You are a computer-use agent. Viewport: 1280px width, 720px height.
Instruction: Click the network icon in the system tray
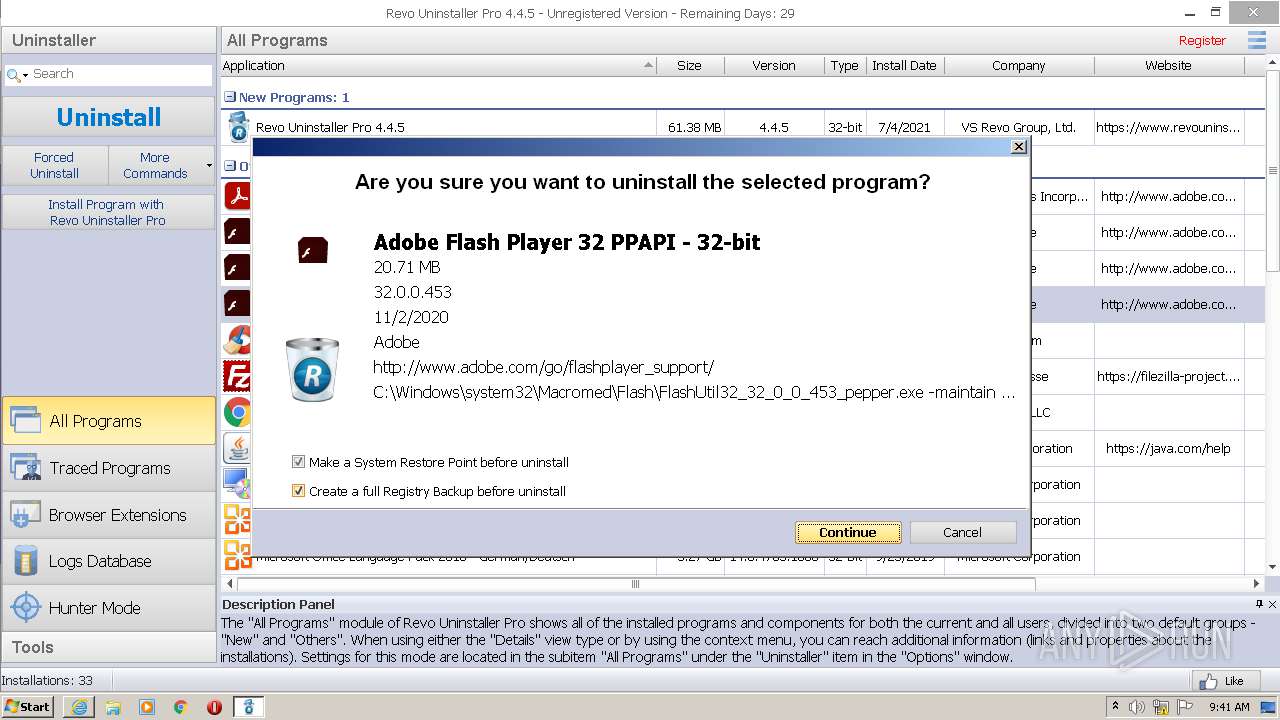pyautogui.click(x=1160, y=707)
